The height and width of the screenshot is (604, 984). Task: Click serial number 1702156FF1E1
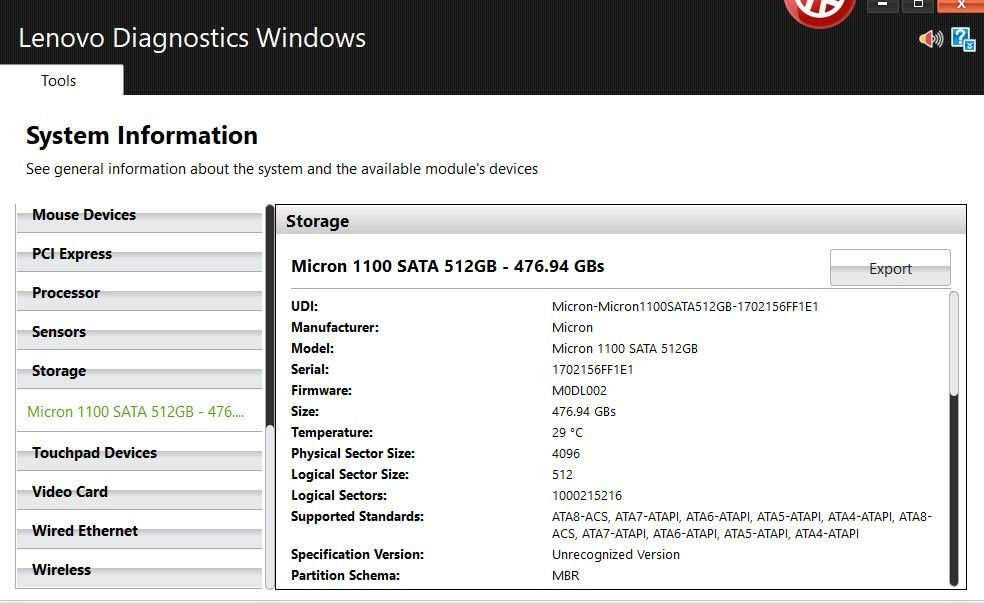(592, 370)
